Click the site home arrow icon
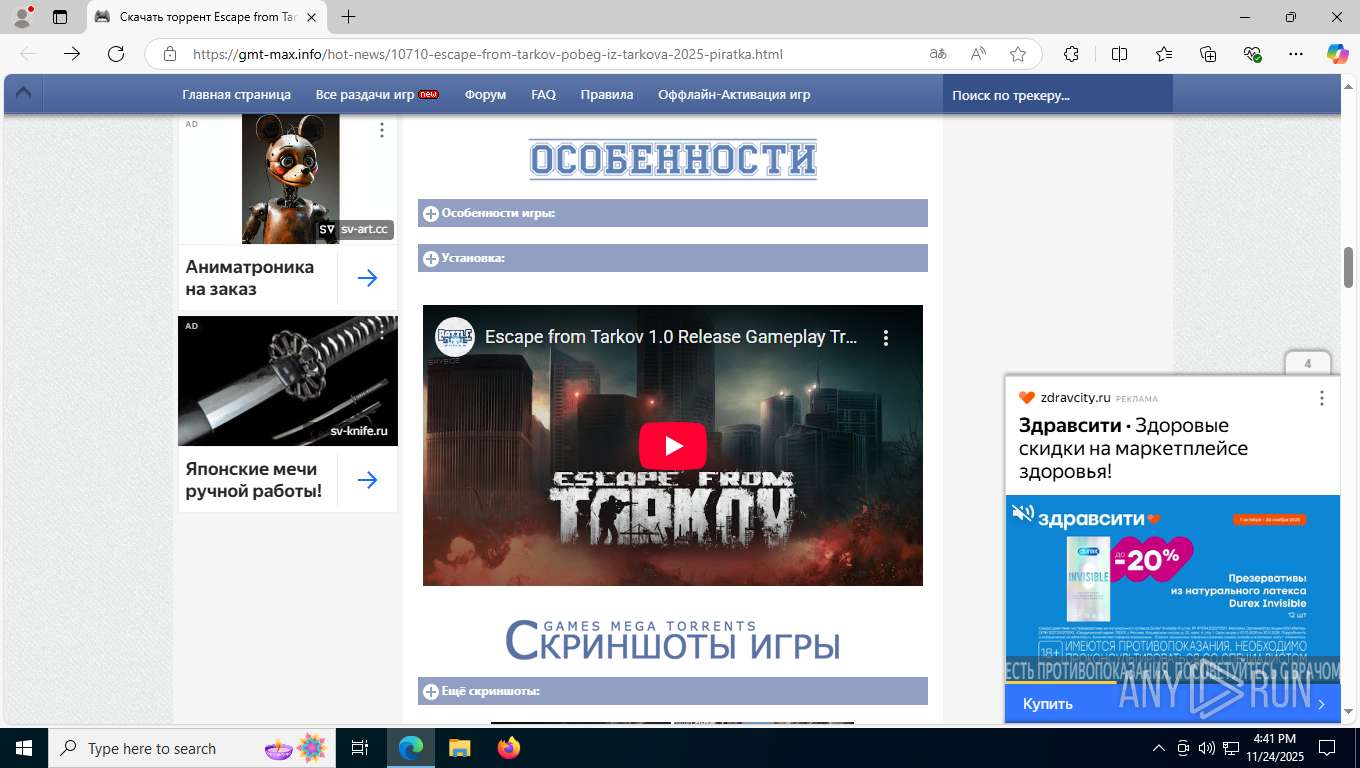The width and height of the screenshot is (1360, 768). pos(23,93)
